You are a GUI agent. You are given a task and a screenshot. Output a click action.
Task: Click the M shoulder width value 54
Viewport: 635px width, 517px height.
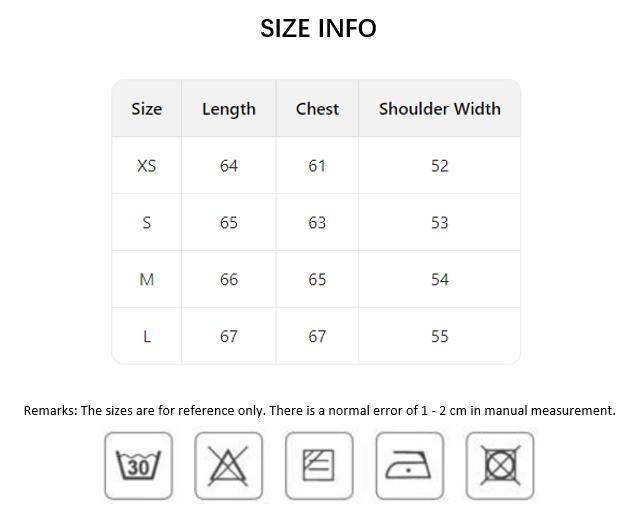pyautogui.click(x=439, y=279)
